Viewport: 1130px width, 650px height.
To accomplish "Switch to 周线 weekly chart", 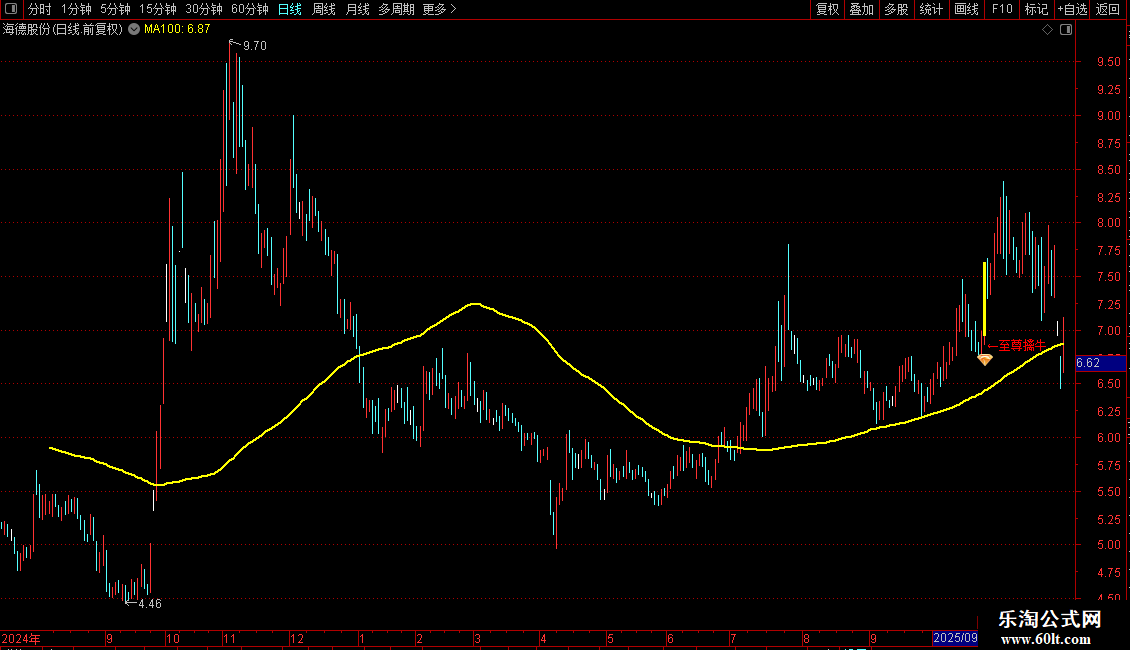I will [x=324, y=9].
